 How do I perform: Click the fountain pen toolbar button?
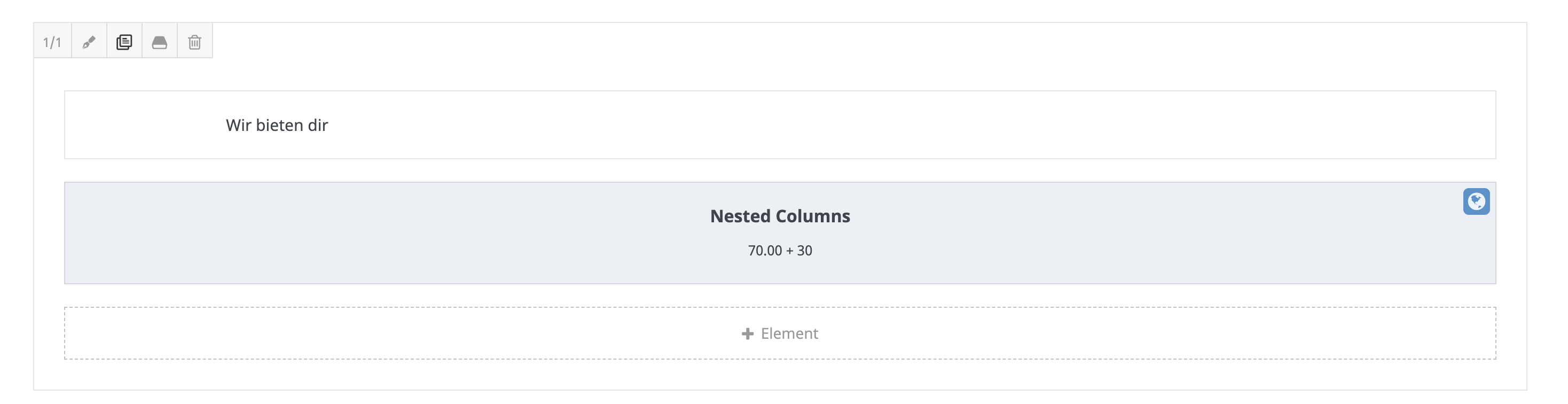pyautogui.click(x=89, y=42)
